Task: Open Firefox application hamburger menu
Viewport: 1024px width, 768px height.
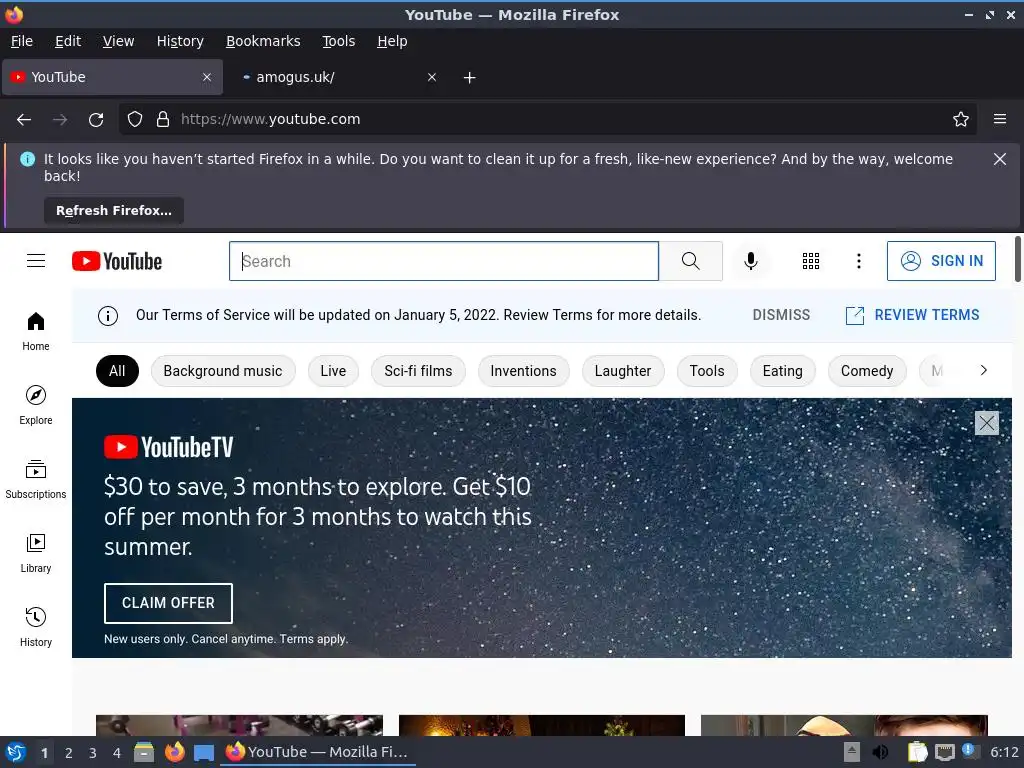Action: [1000, 120]
